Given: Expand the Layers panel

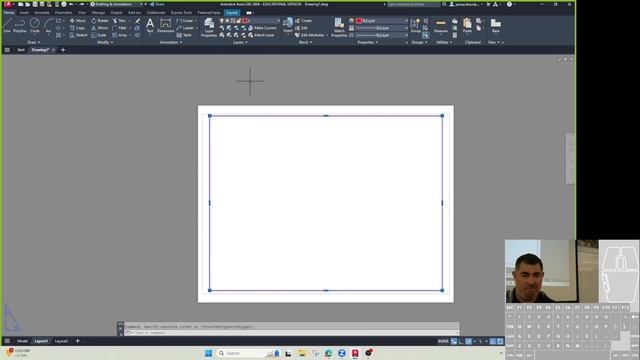Looking at the screenshot, I should pos(240,42).
